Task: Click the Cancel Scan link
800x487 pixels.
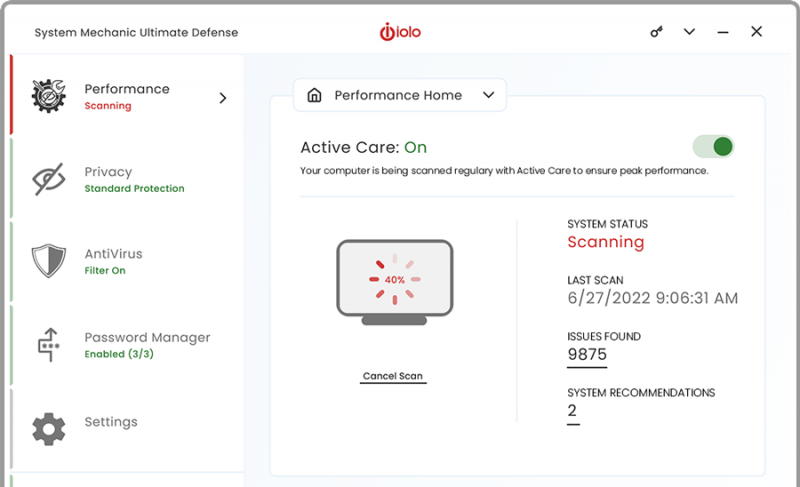Action: tap(393, 376)
